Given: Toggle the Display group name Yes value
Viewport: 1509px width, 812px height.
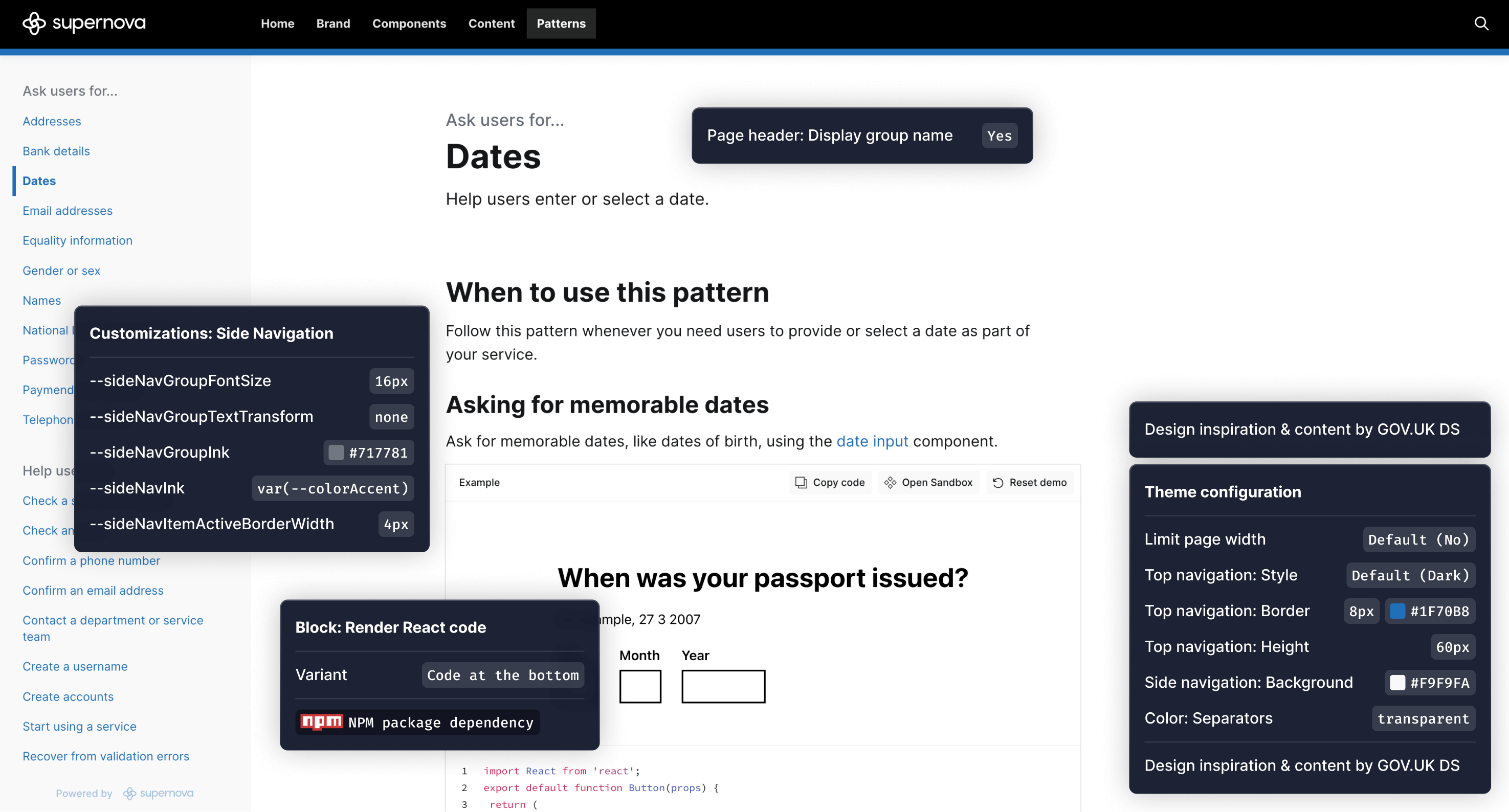Looking at the screenshot, I should click(1000, 136).
